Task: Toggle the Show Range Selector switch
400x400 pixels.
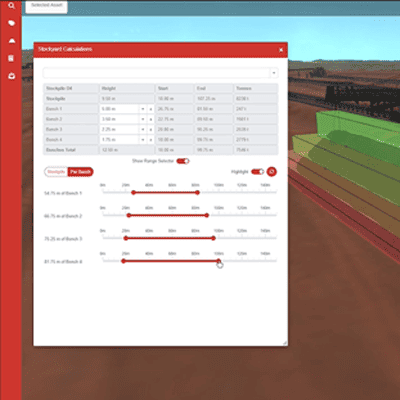Action: [183, 161]
